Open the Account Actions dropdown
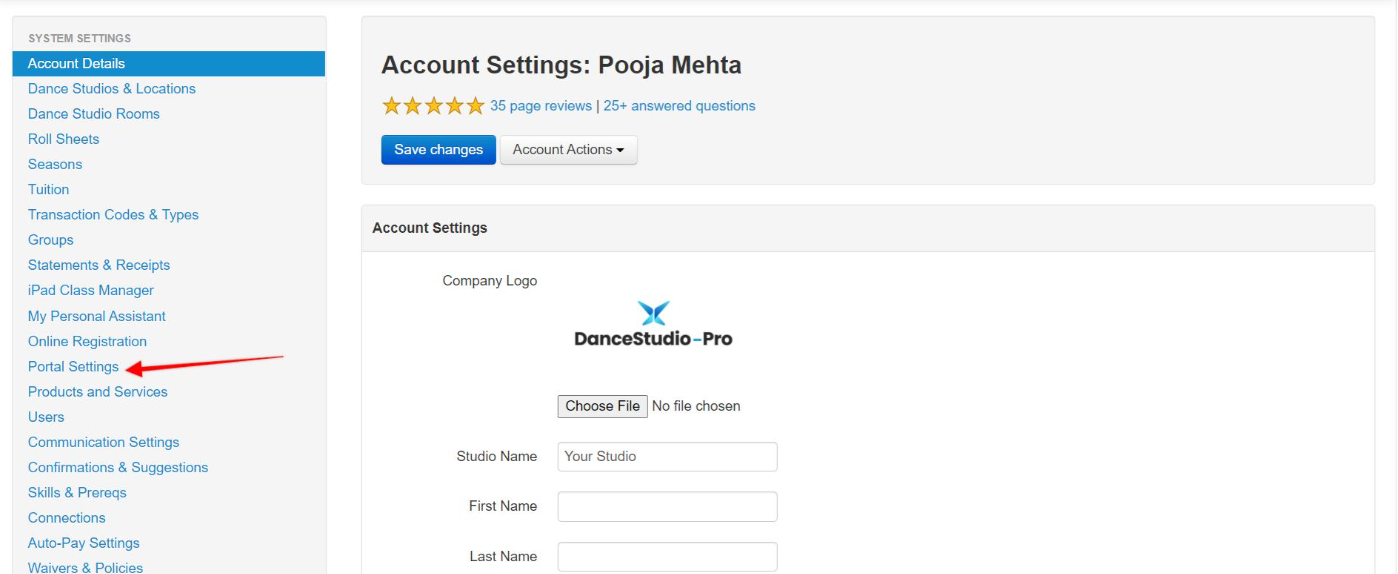This screenshot has height=574, width=1398. (568, 150)
